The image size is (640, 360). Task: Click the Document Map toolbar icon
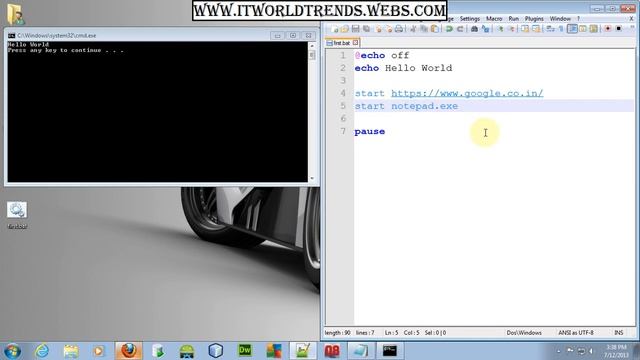[594, 29]
